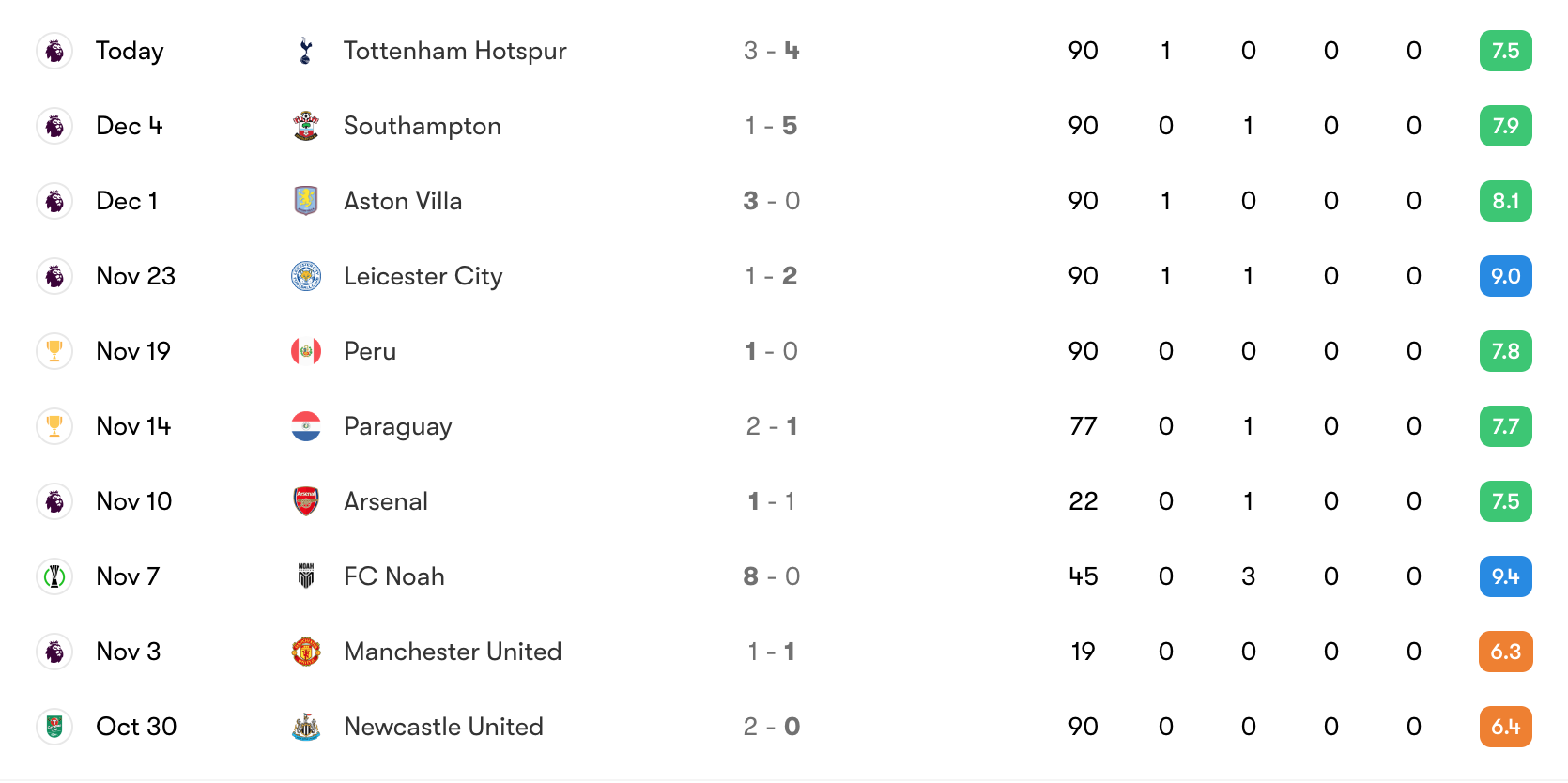Click the Paraguay flag icon

[305, 426]
